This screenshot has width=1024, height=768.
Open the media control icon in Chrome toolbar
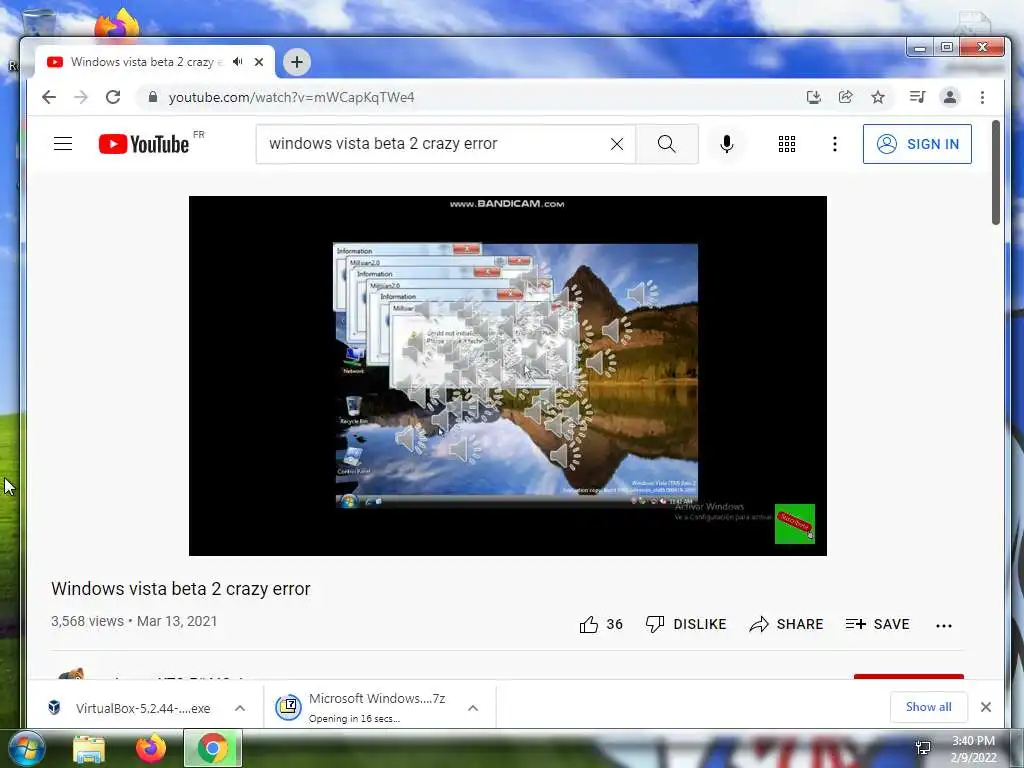pos(918,97)
